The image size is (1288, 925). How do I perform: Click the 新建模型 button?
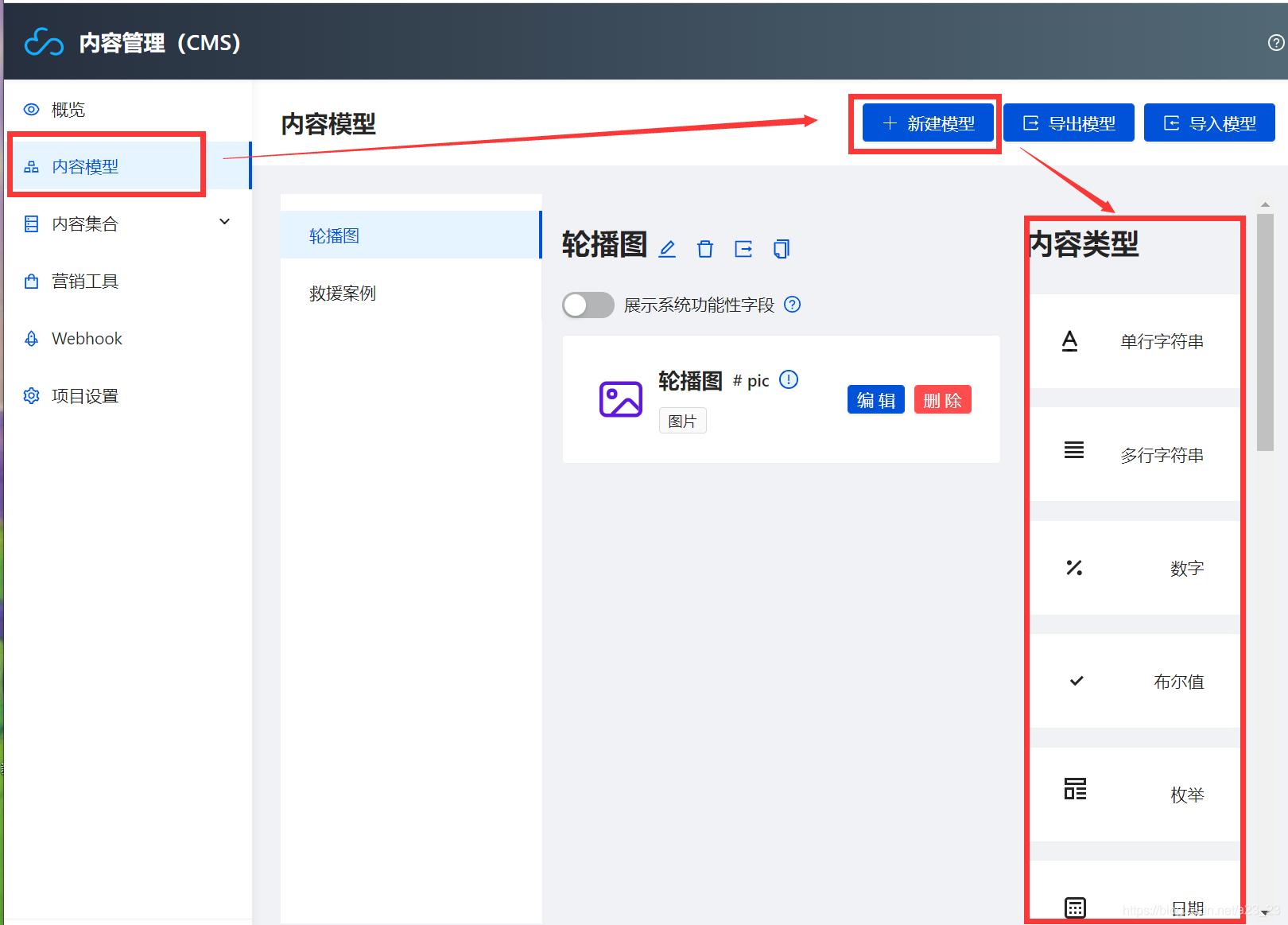coord(927,122)
